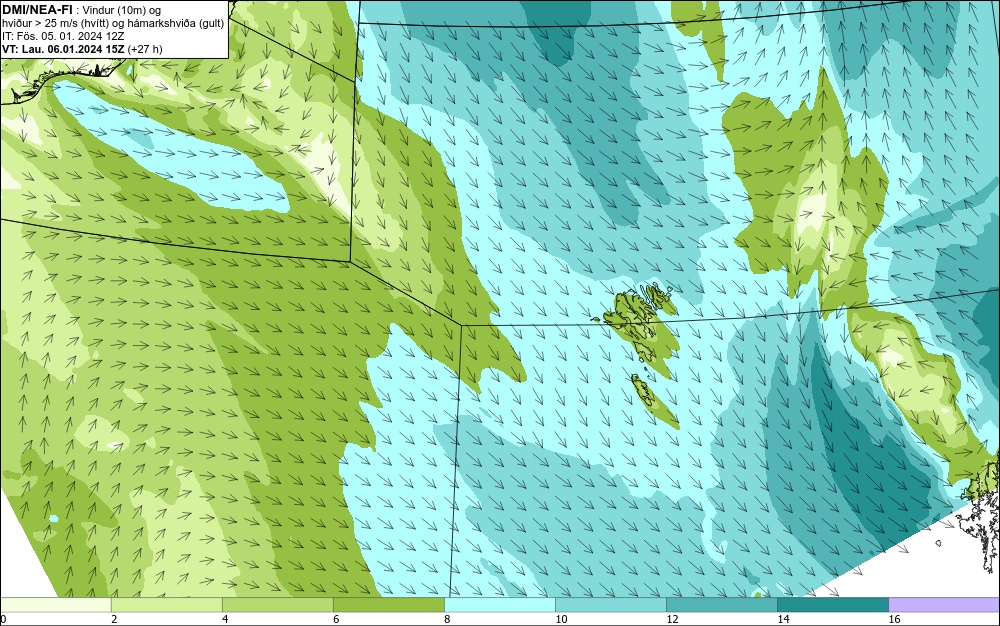This screenshot has width=1000, height=626.
Task: Click the legend scale label 2
Action: [114, 619]
